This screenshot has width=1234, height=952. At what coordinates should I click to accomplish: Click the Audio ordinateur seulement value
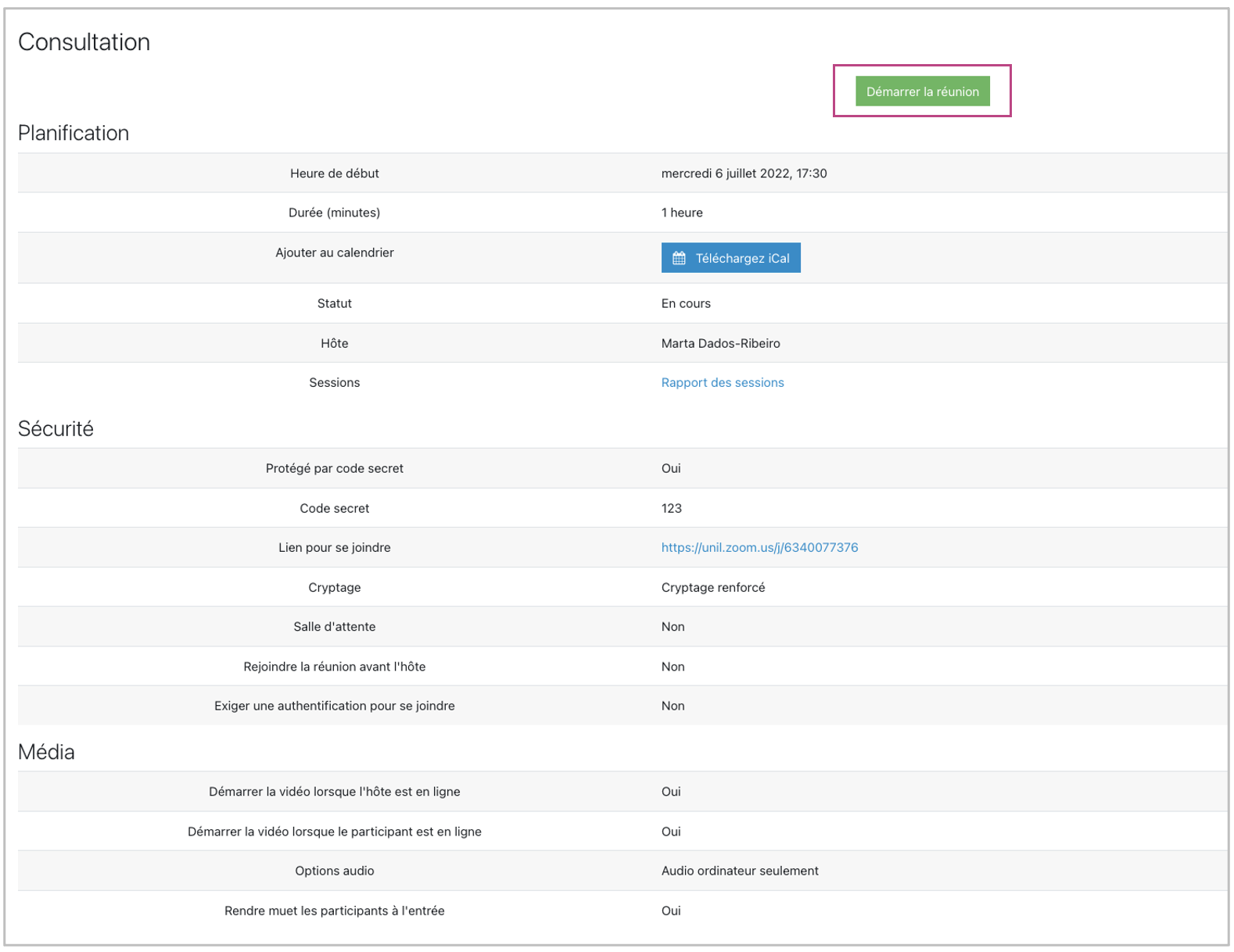(x=739, y=871)
